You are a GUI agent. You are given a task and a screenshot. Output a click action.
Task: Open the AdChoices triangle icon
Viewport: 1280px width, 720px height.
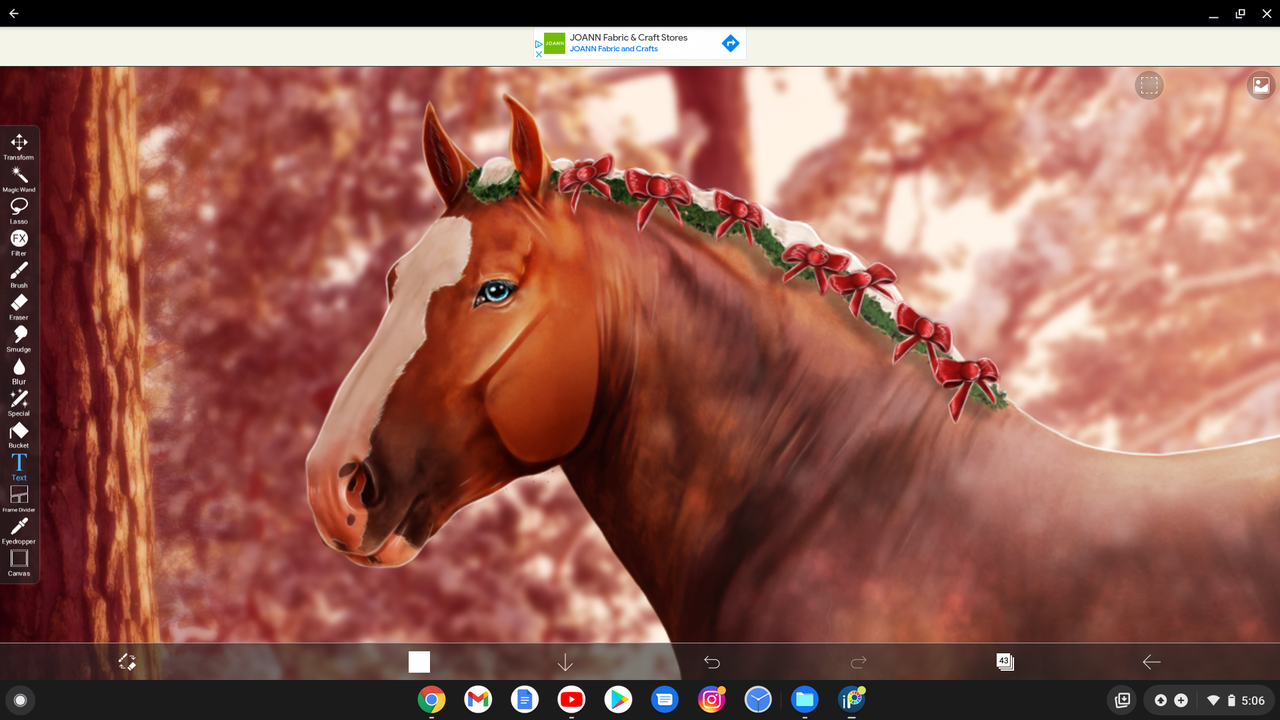[539, 44]
